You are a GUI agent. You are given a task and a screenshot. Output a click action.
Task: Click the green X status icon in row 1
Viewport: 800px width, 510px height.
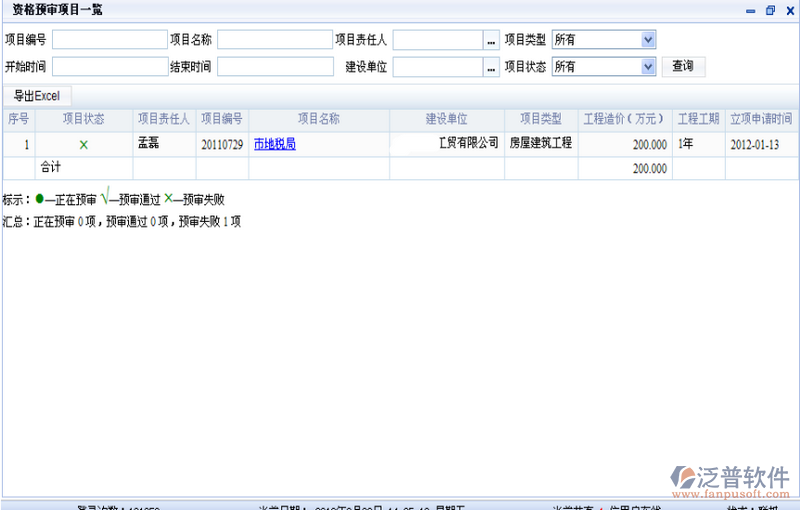[84, 145]
